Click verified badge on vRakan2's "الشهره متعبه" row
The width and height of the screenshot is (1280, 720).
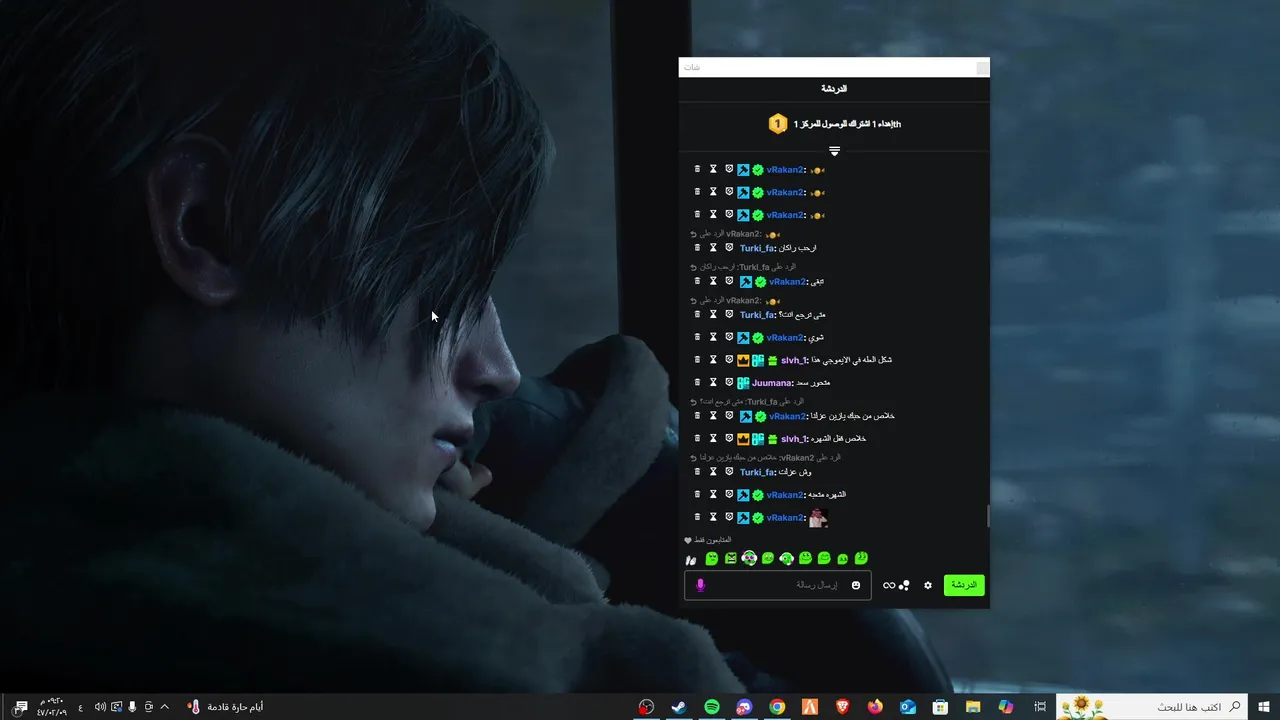coord(758,494)
